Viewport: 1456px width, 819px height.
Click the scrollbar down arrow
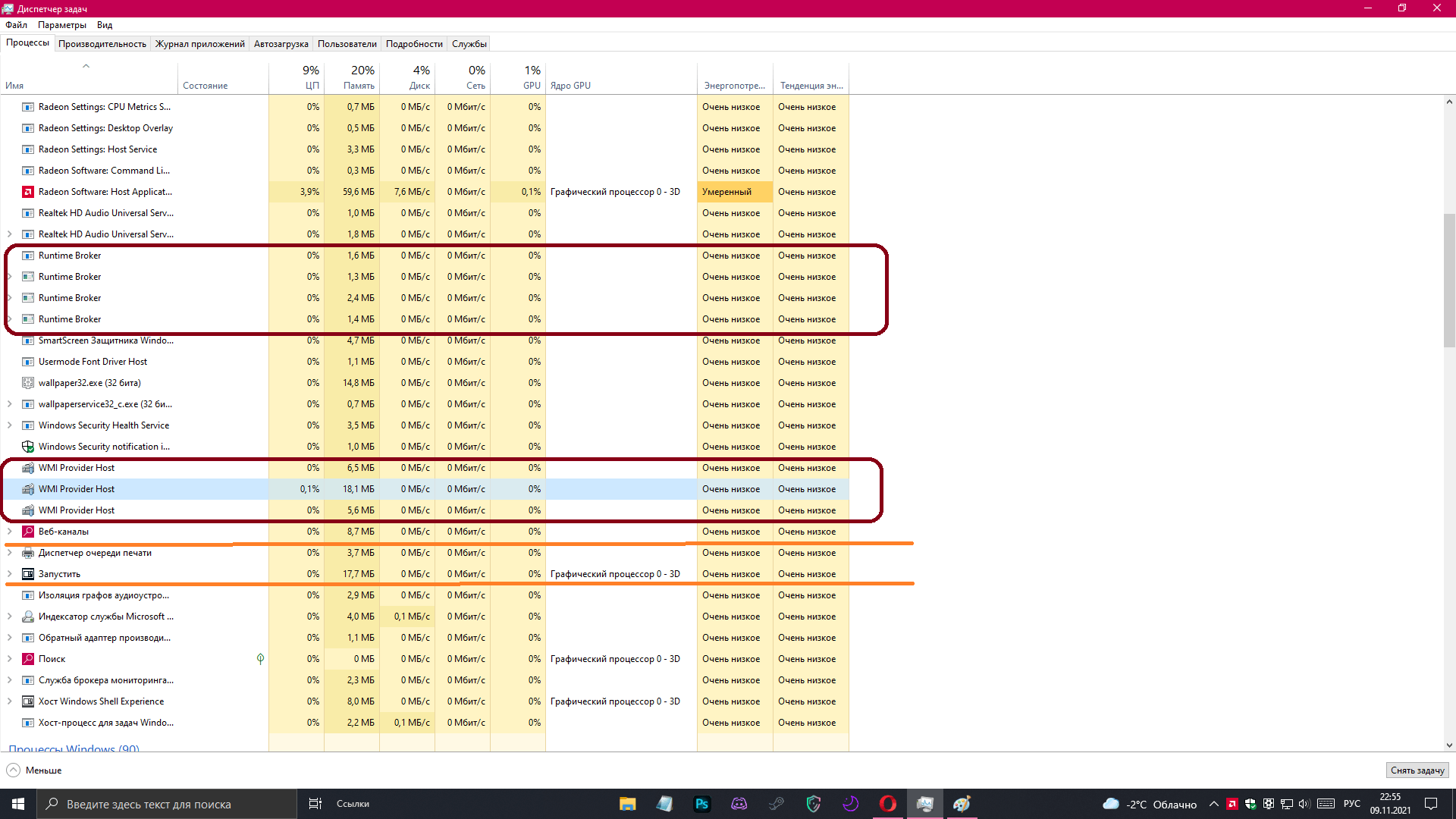(x=1449, y=745)
